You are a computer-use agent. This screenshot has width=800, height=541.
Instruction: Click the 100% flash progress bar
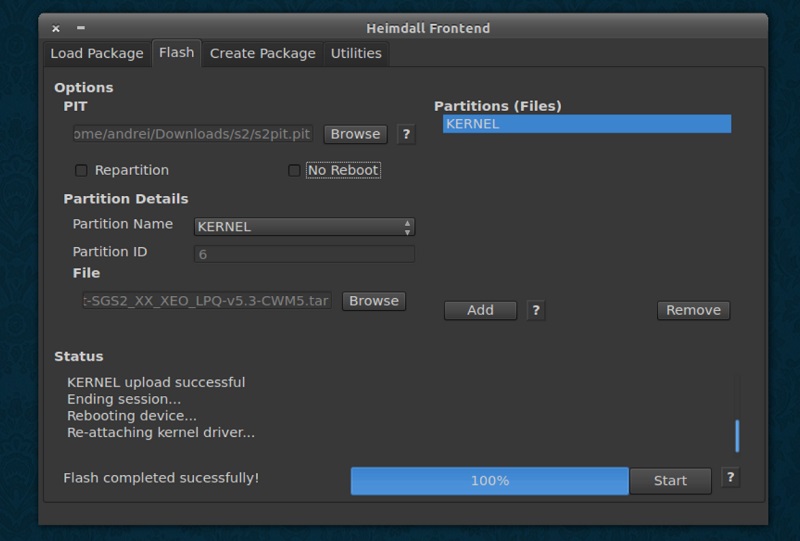click(x=489, y=481)
